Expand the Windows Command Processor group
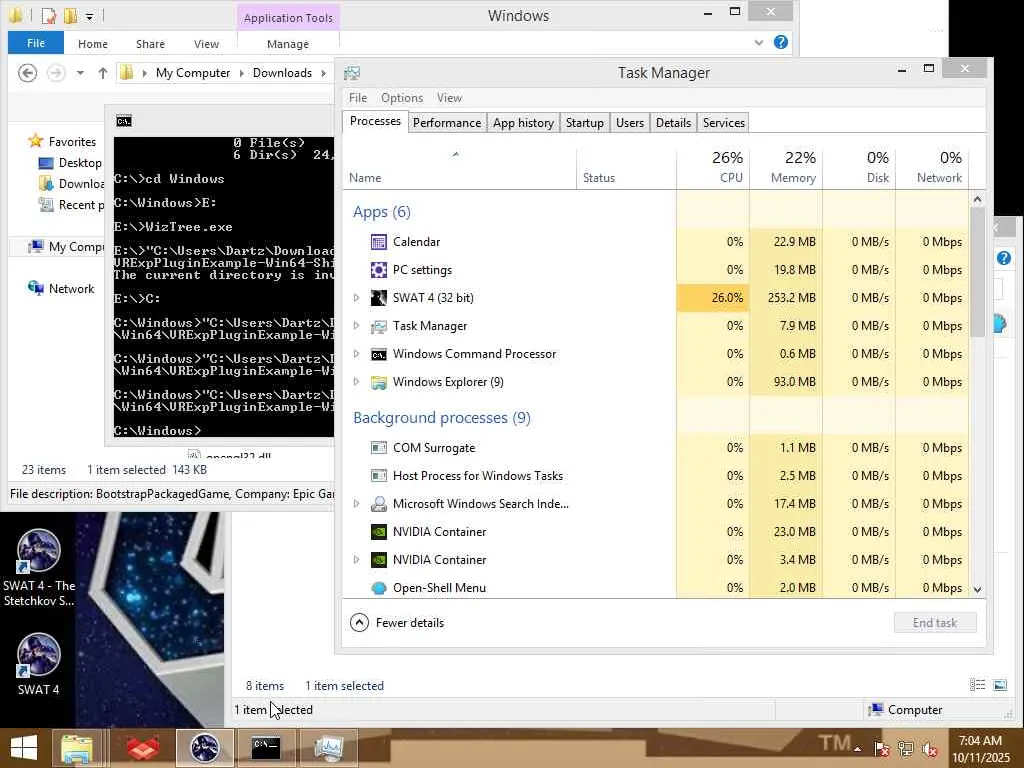 pyautogui.click(x=357, y=354)
